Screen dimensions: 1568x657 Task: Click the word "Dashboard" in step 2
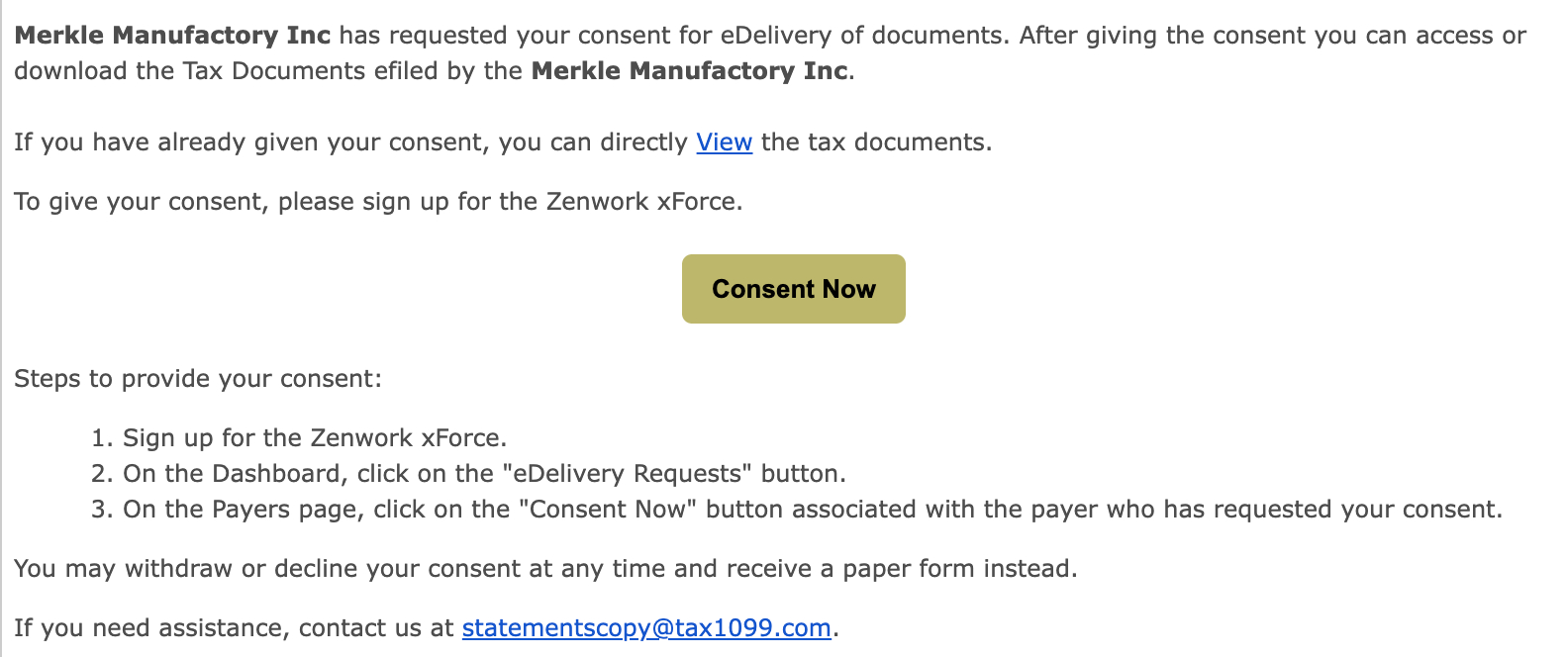click(x=277, y=474)
